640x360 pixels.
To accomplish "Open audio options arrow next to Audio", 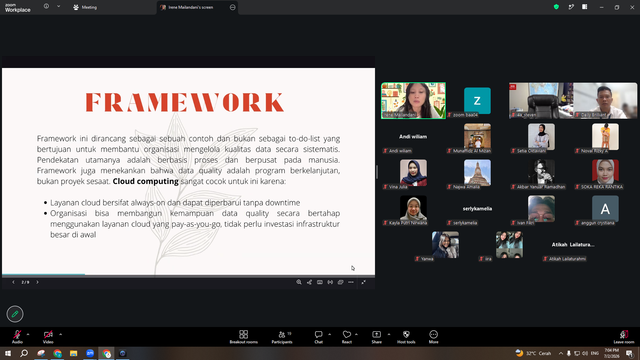I will (x=28, y=334).
